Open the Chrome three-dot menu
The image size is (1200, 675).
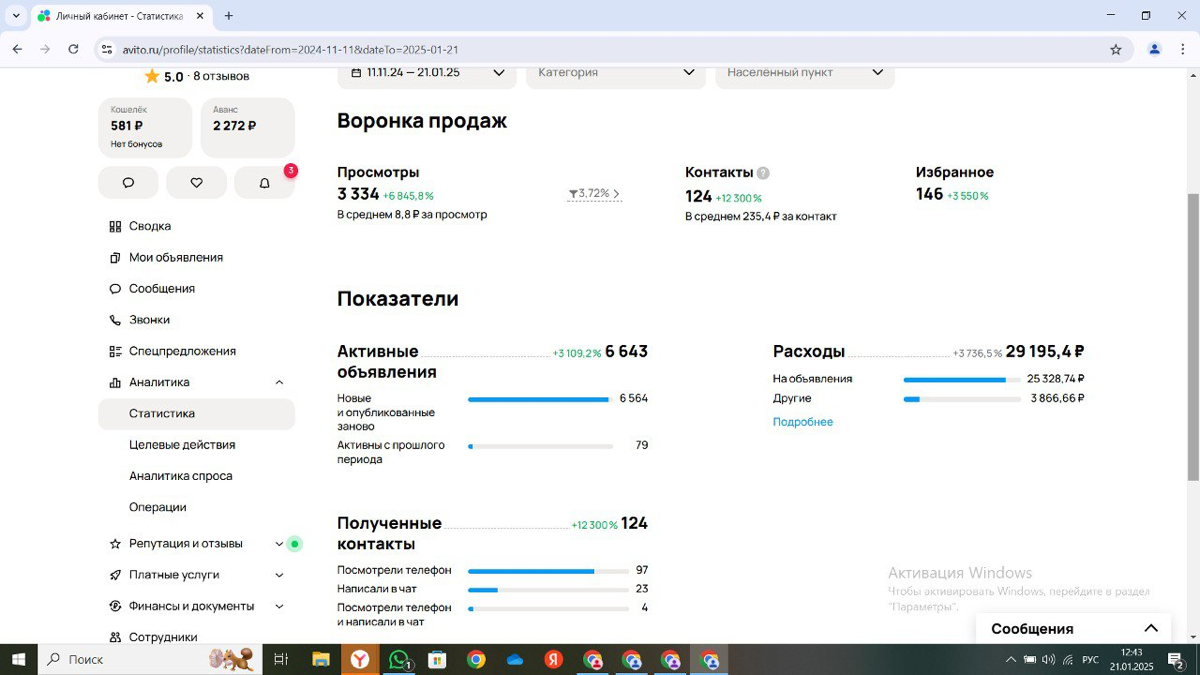(x=1184, y=49)
